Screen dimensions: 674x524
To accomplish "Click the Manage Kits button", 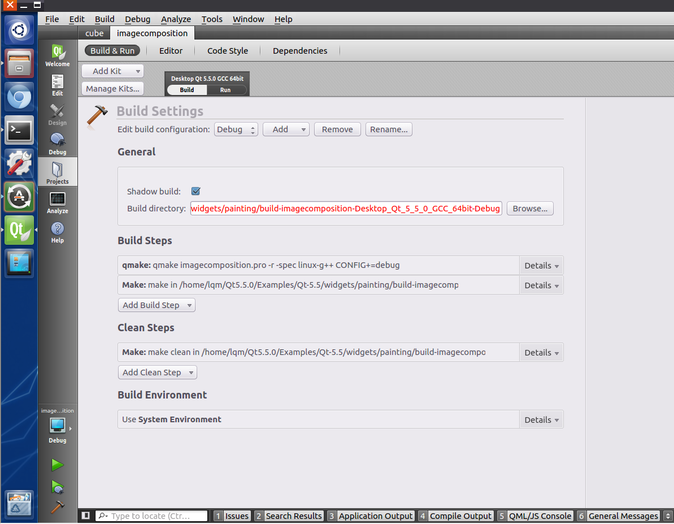I will pyautogui.click(x=113, y=89).
